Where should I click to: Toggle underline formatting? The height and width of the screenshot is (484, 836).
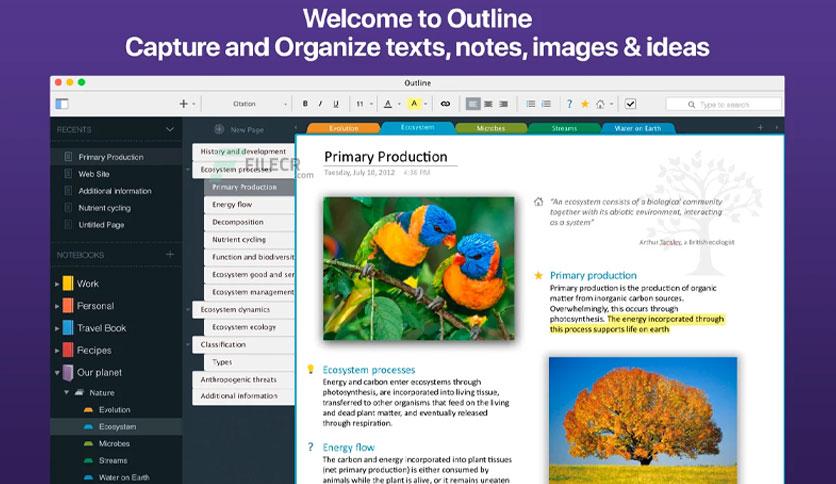pos(336,104)
